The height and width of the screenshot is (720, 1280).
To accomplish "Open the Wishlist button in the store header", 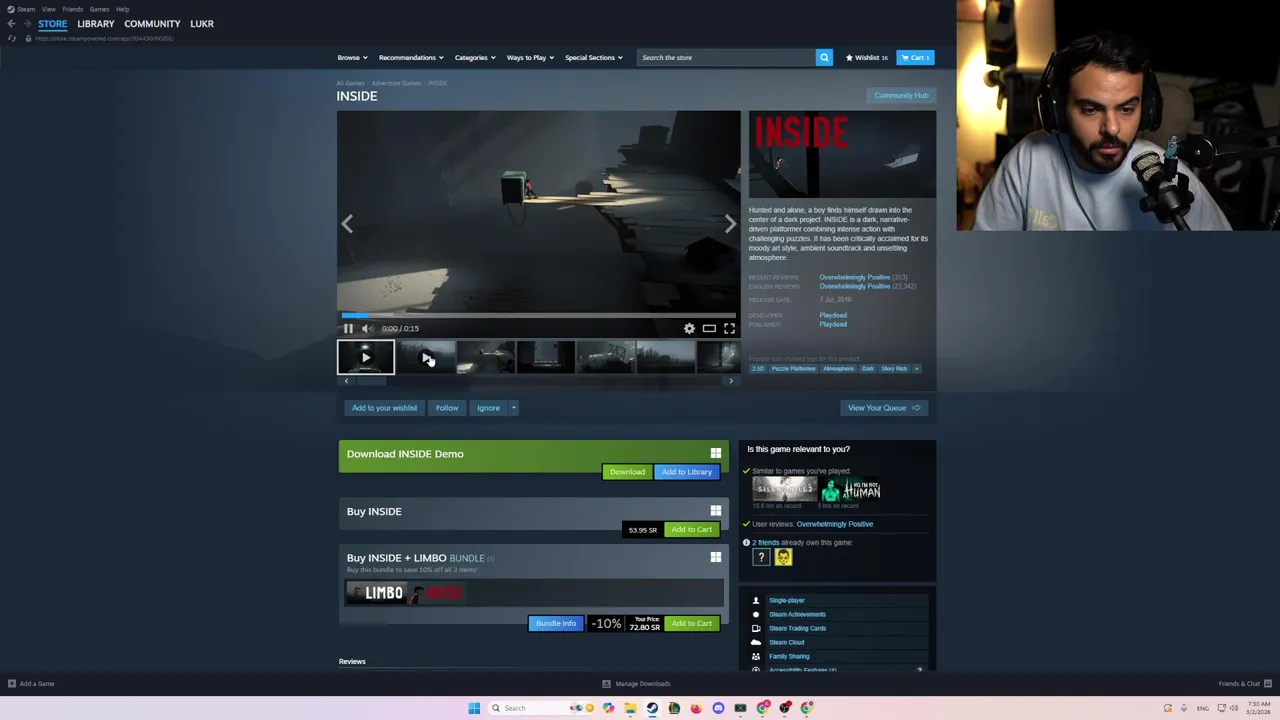I will 866,57.
